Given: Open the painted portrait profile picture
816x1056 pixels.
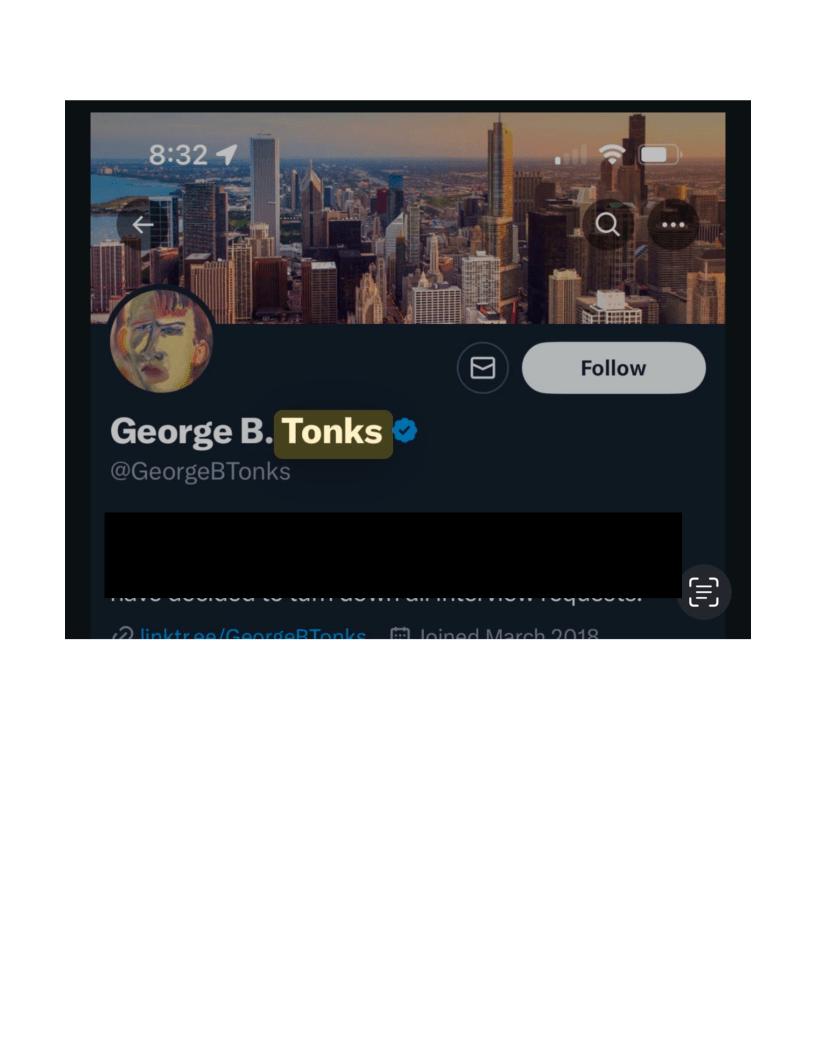Looking at the screenshot, I should 161,340.
